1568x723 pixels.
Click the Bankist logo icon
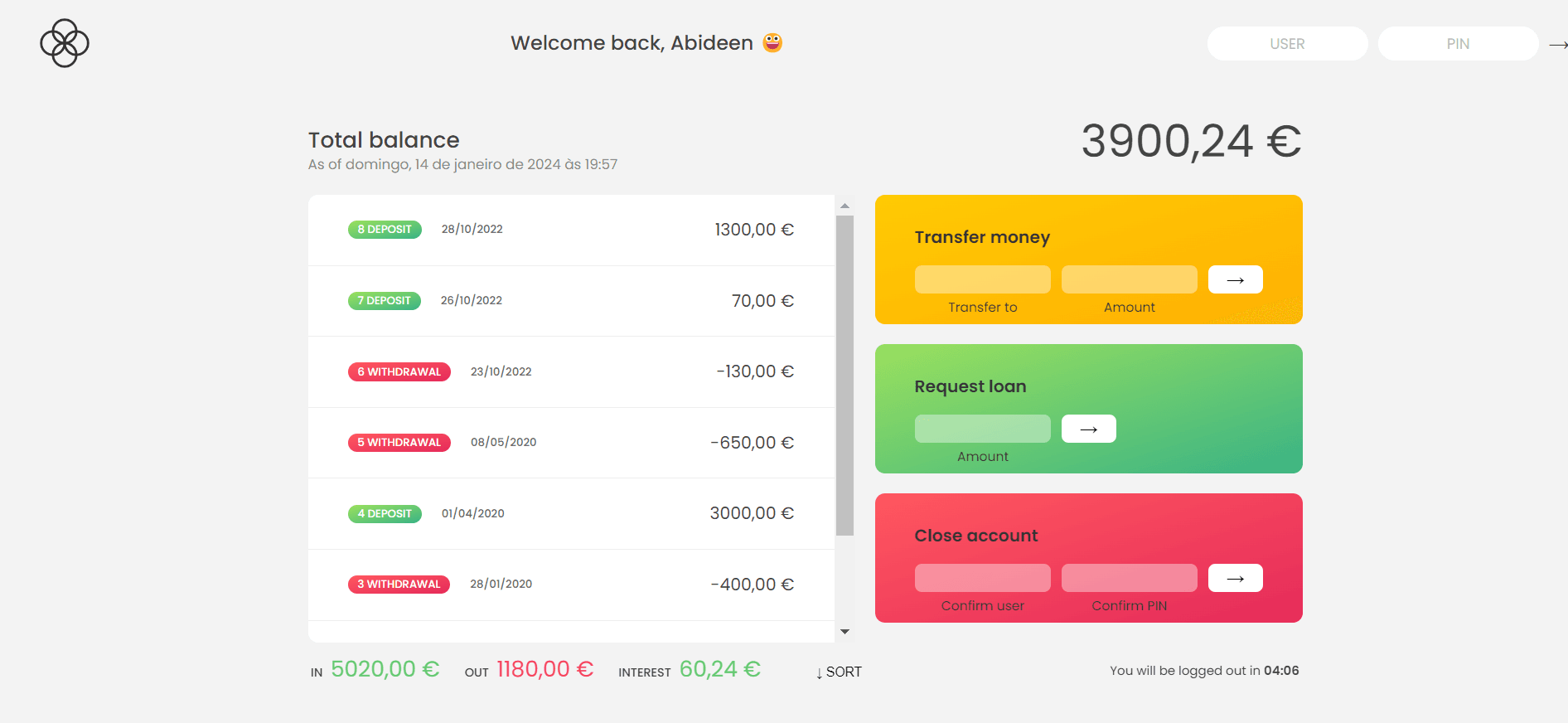[65, 43]
